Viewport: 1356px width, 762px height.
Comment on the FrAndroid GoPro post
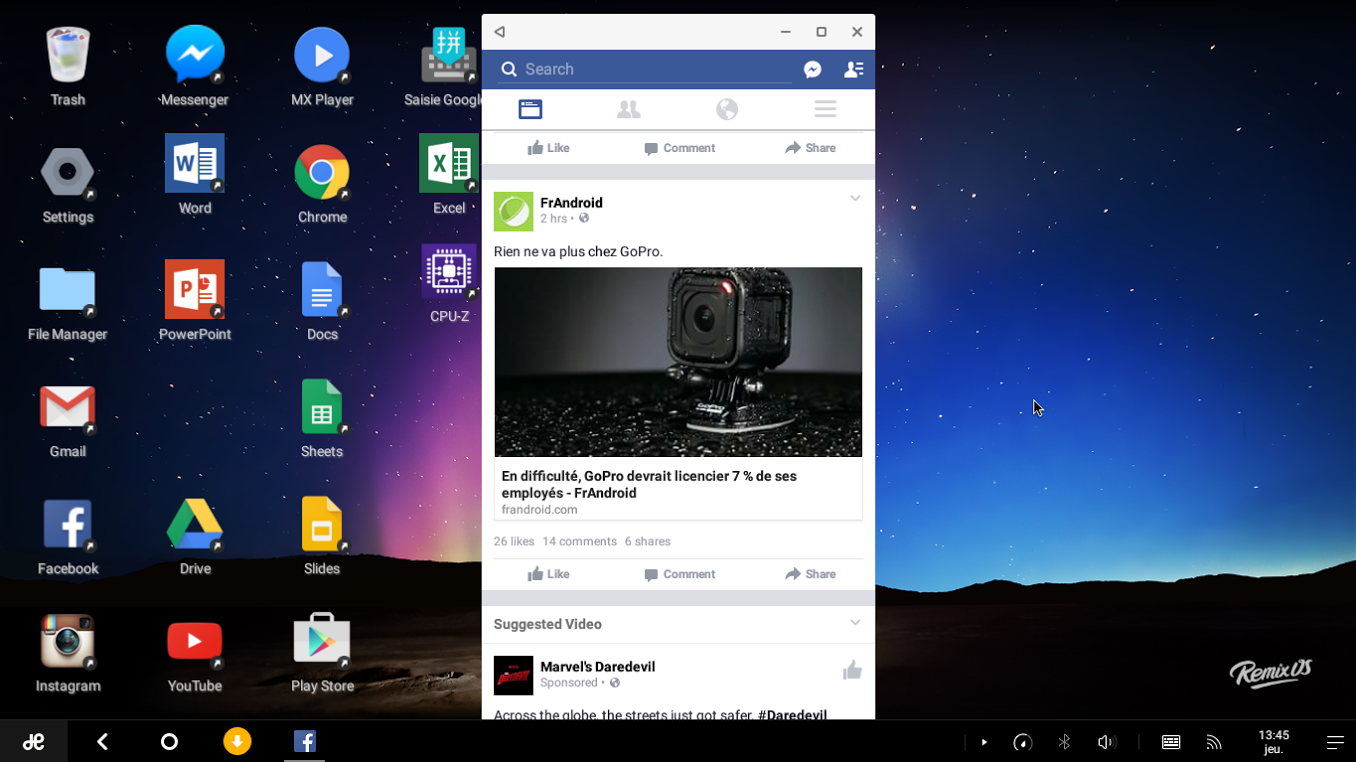coord(679,574)
